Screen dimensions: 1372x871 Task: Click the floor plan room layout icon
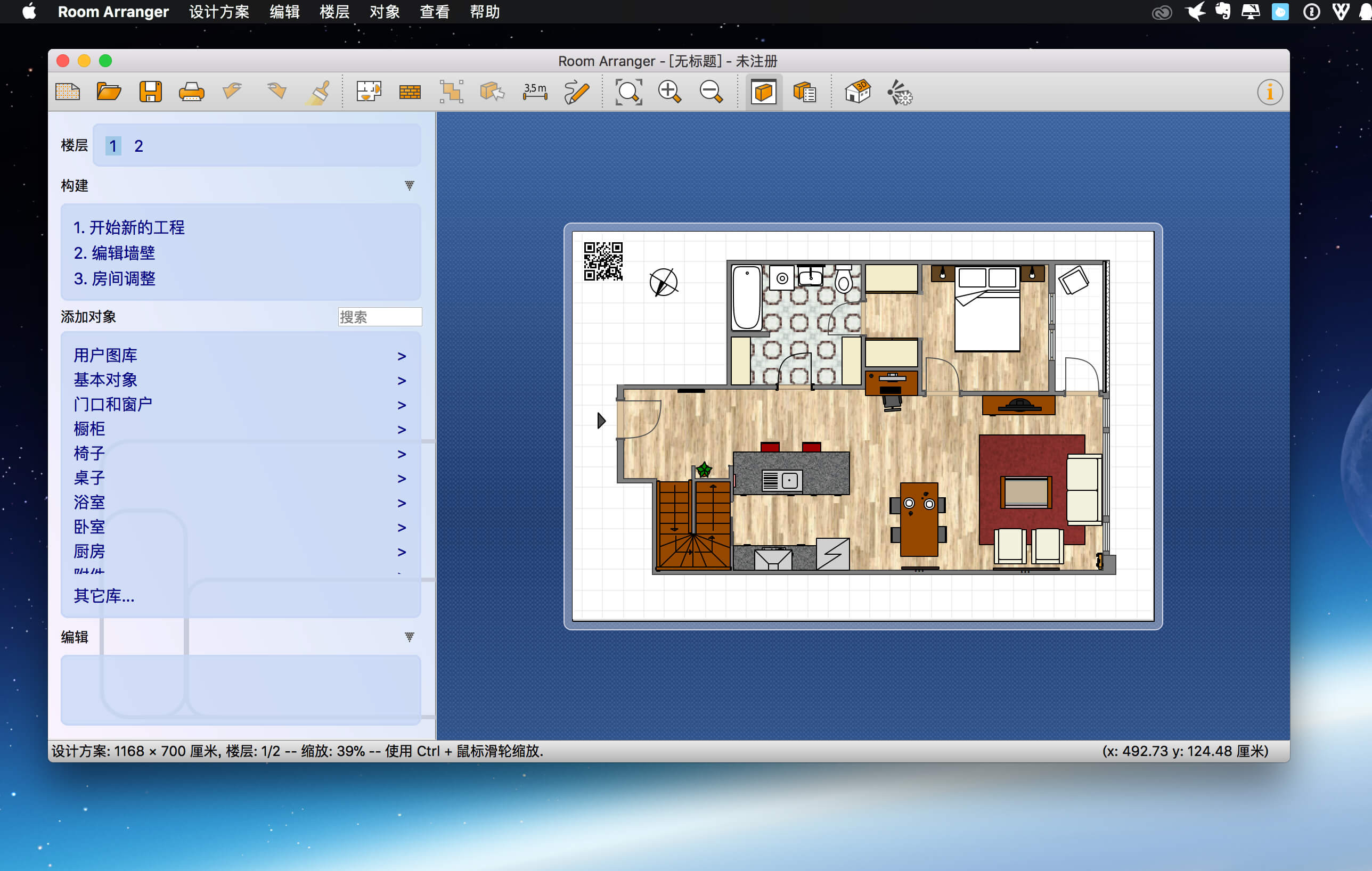(369, 92)
